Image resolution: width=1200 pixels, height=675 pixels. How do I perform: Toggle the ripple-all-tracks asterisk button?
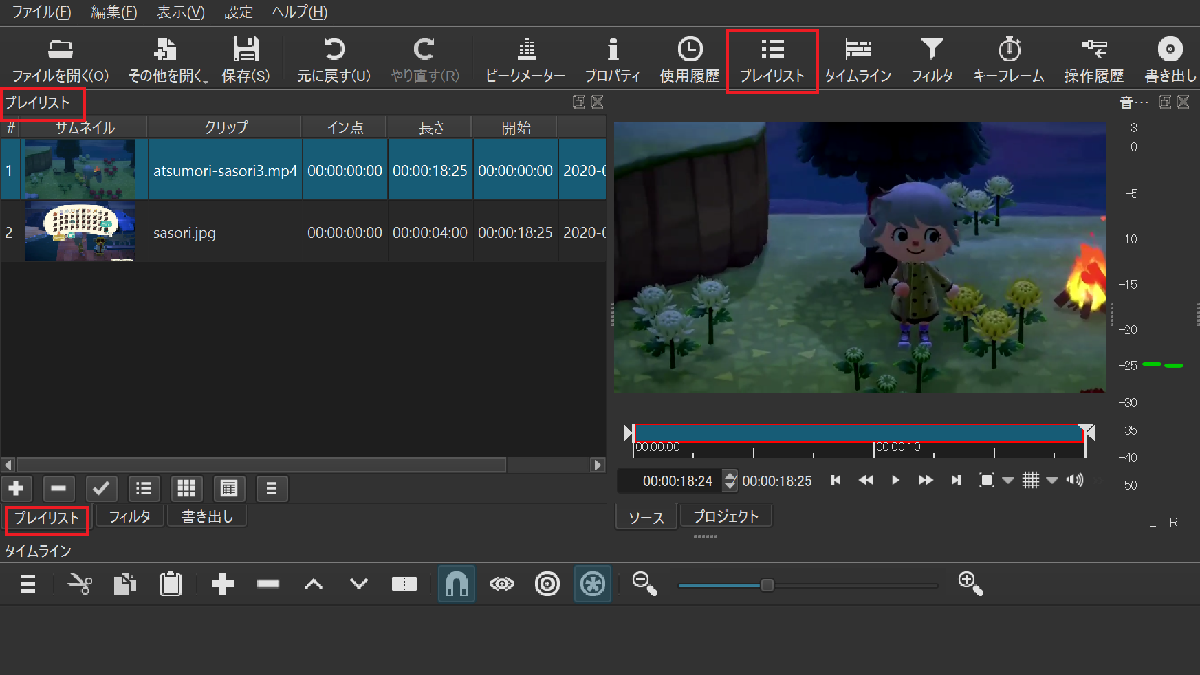pos(593,585)
